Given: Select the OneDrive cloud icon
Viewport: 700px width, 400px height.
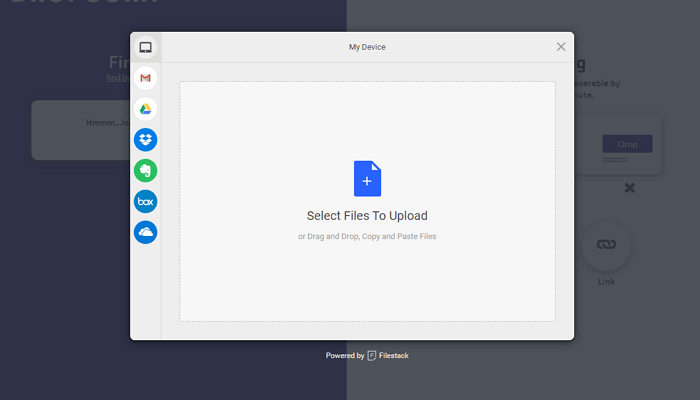Looking at the screenshot, I should [146, 232].
